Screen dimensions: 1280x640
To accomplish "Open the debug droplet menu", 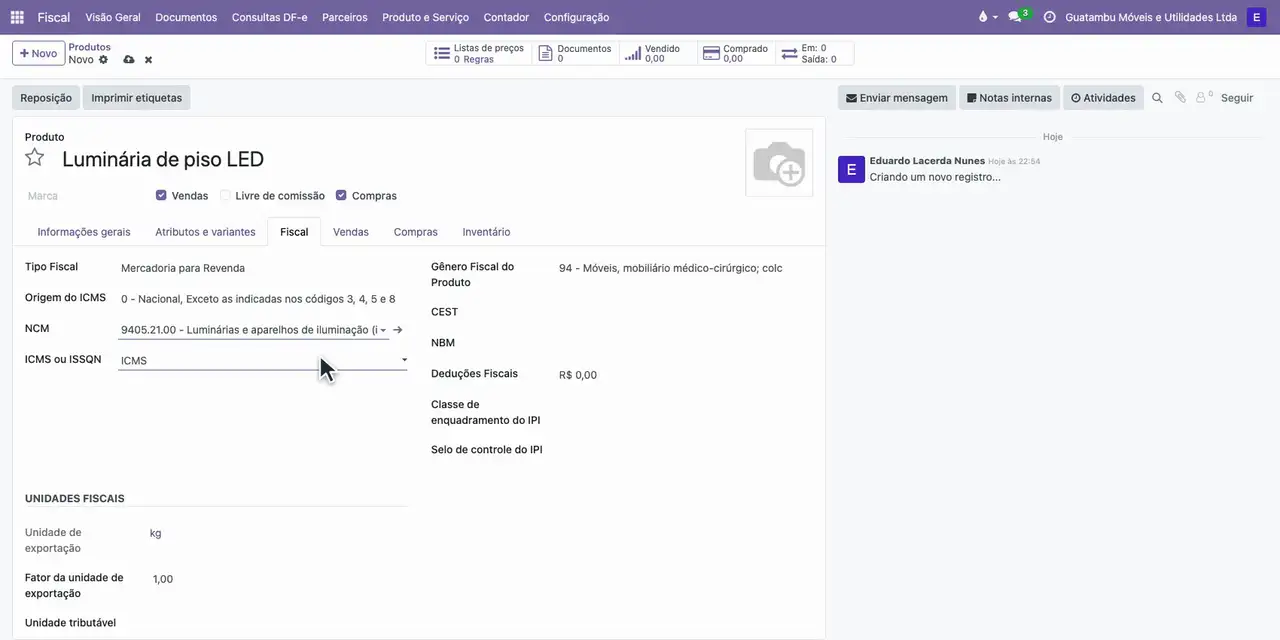I will coord(986,17).
